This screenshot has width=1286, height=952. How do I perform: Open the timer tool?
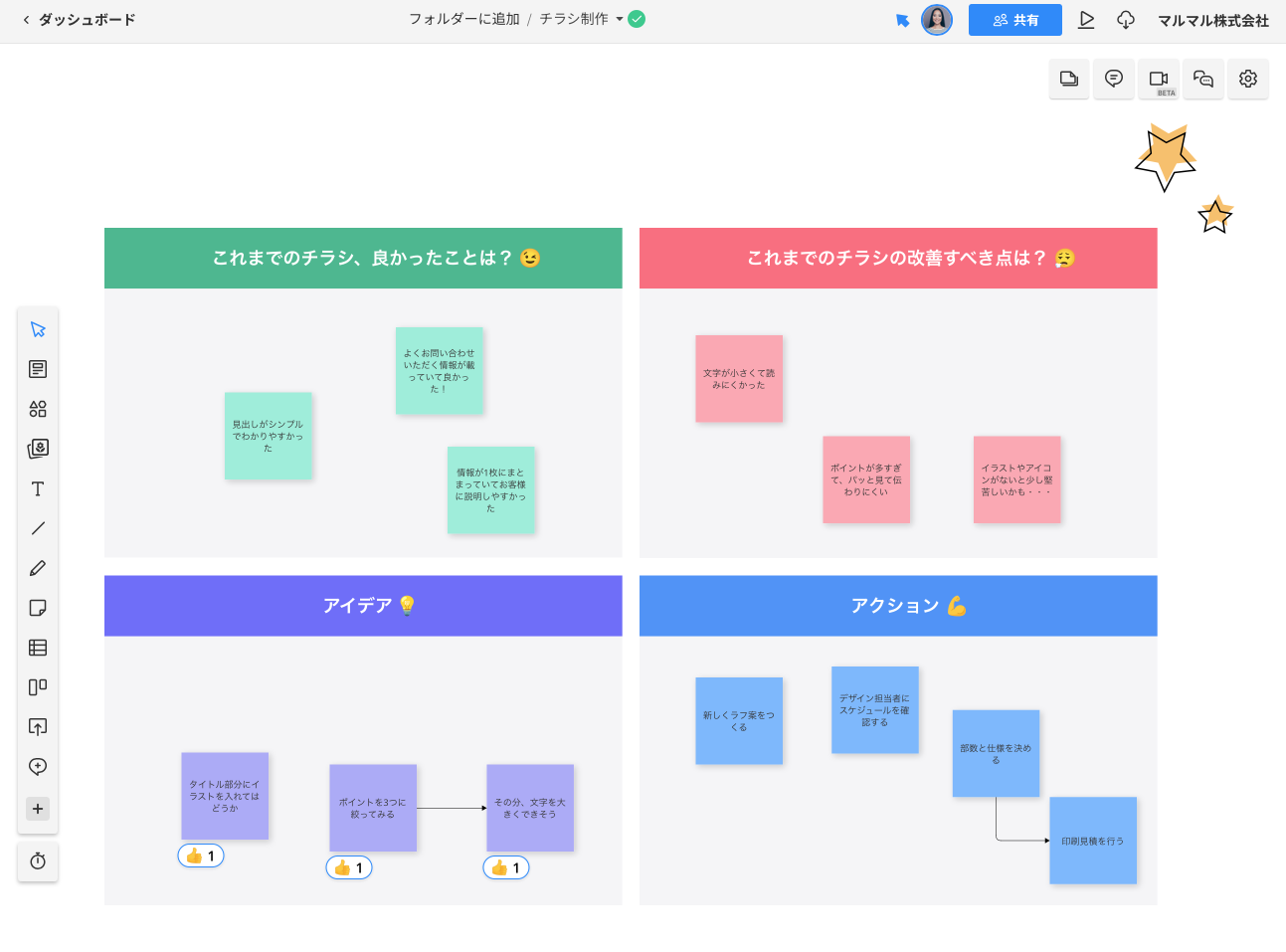click(38, 861)
